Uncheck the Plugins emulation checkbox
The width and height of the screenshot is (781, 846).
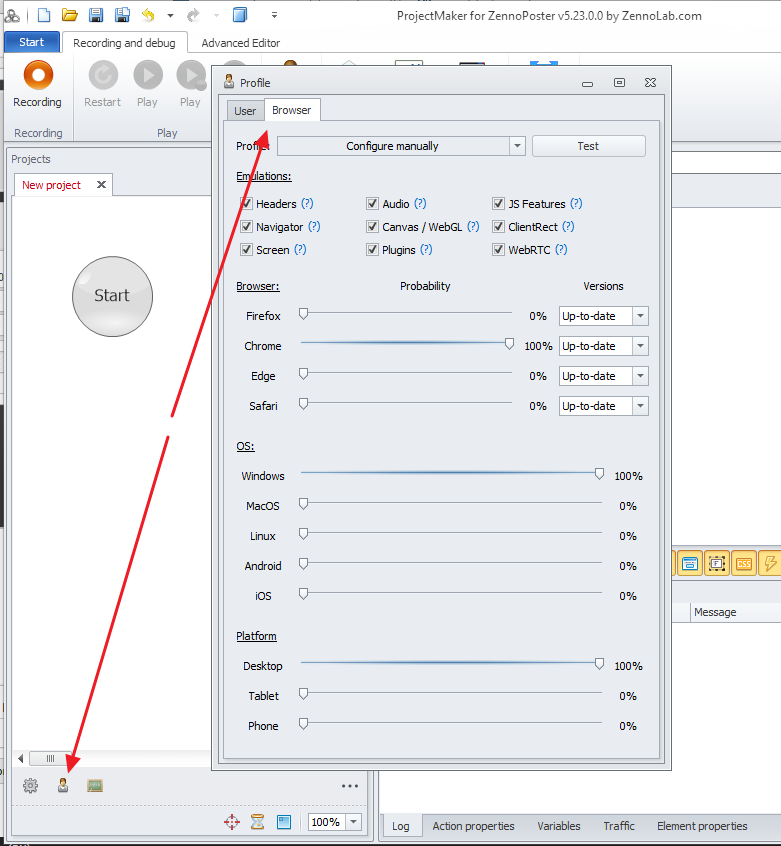(x=372, y=249)
